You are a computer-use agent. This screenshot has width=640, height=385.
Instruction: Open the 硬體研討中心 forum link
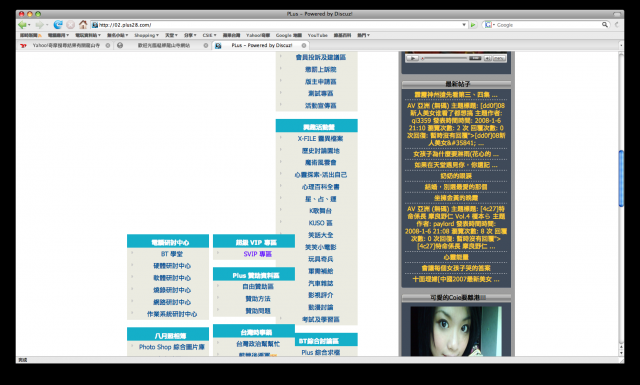pos(172,266)
